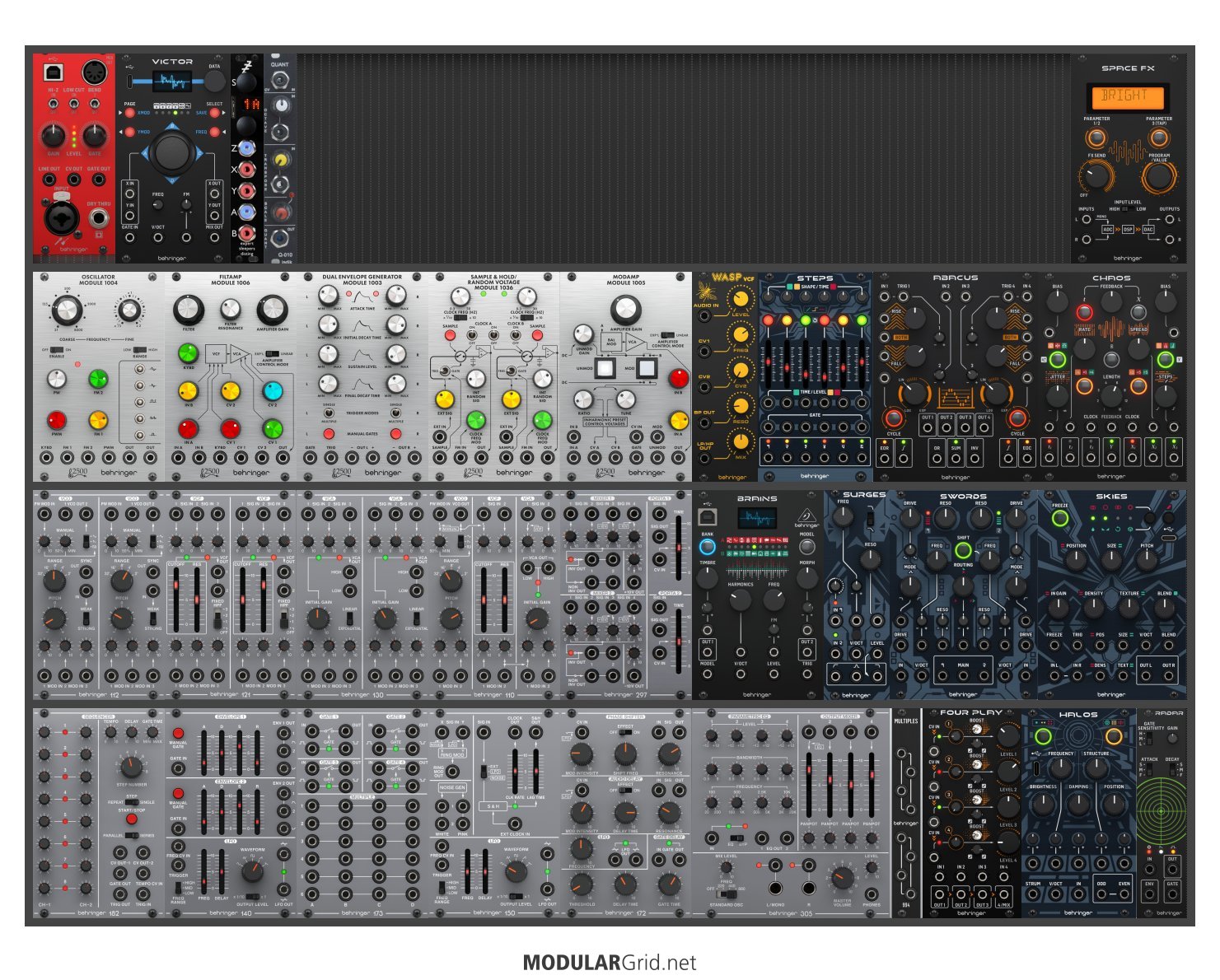Click the FREQ knob on Surges
The height and width of the screenshot is (980, 1220).
(843, 517)
